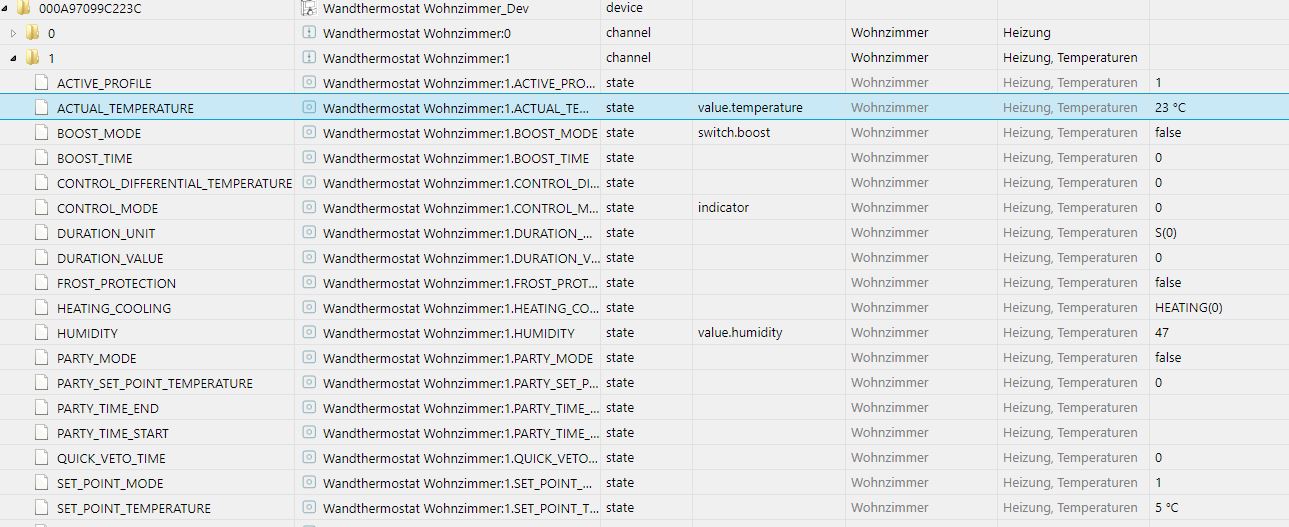
Task: Click file icon beside BOOST_MODE
Action: click(41, 133)
